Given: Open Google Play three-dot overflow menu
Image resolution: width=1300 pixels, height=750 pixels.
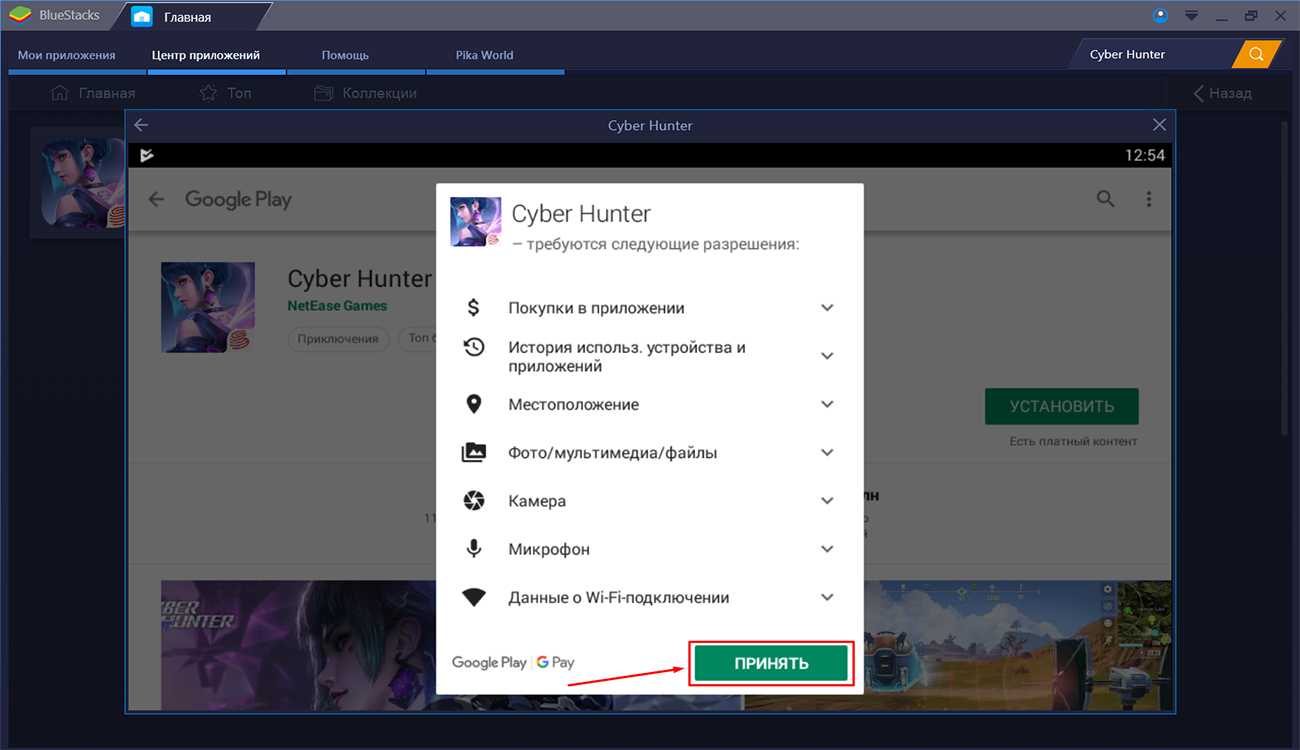Looking at the screenshot, I should 1149,198.
